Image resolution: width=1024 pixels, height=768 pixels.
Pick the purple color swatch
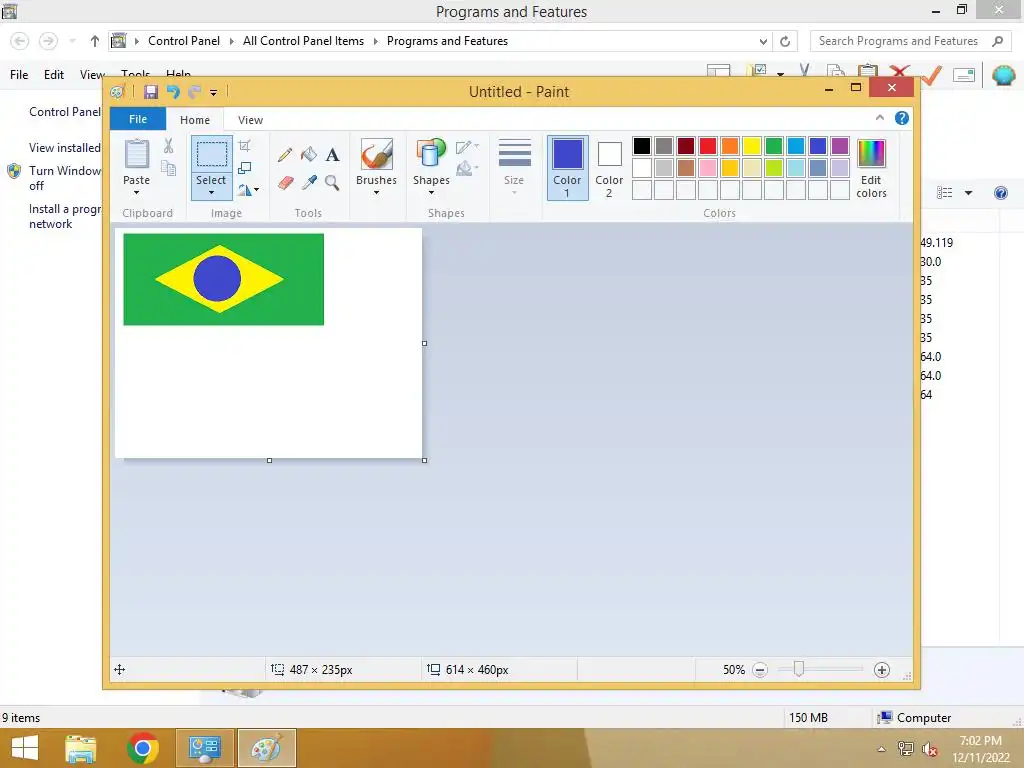click(x=840, y=146)
